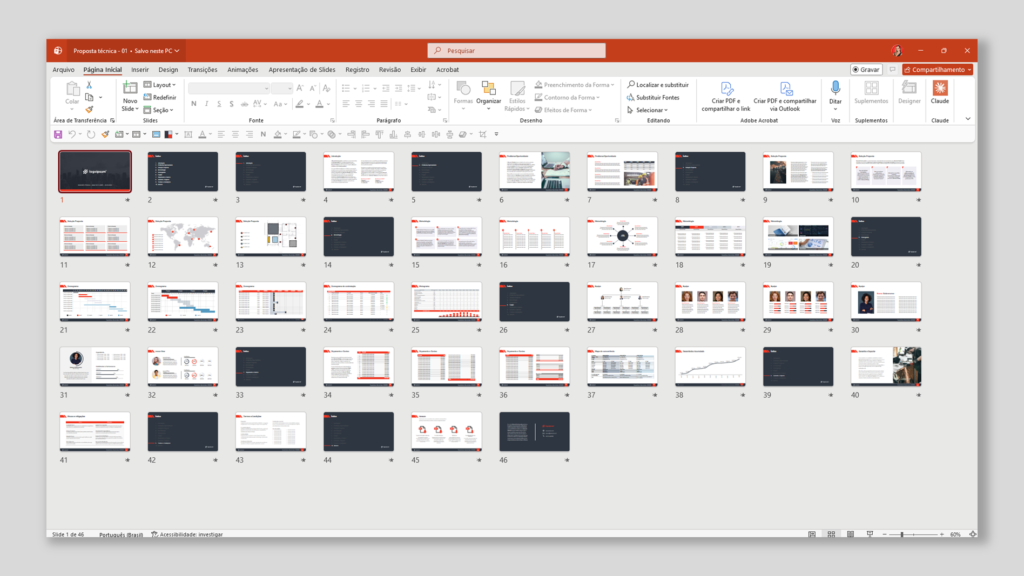
Task: Toggle bold formatting in the Fonte group
Action: pyautogui.click(x=192, y=103)
